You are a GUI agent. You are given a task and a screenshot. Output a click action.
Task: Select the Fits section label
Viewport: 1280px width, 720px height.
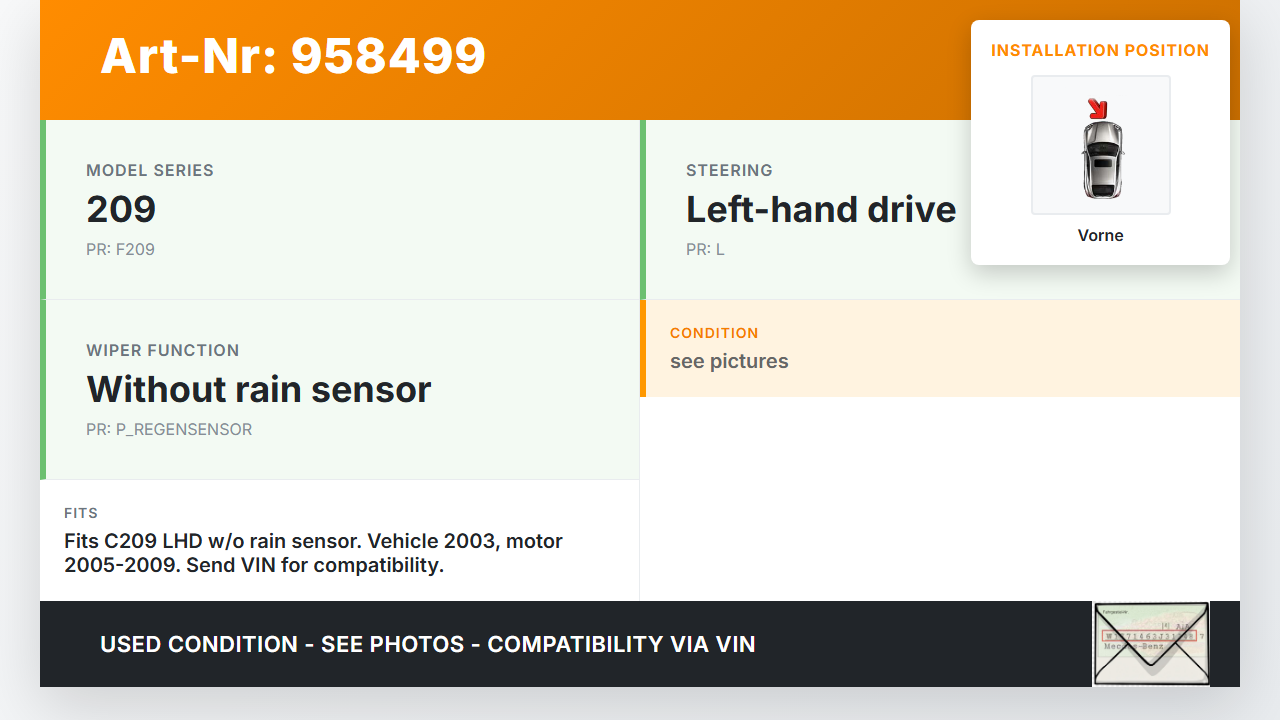point(81,513)
